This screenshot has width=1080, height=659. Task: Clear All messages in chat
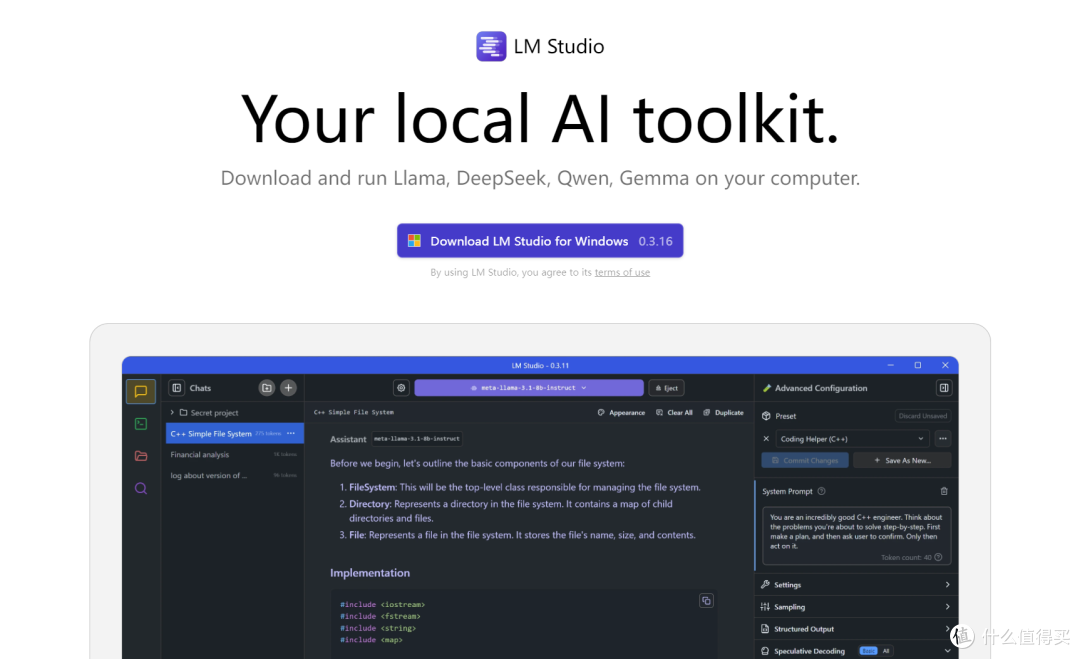click(674, 412)
